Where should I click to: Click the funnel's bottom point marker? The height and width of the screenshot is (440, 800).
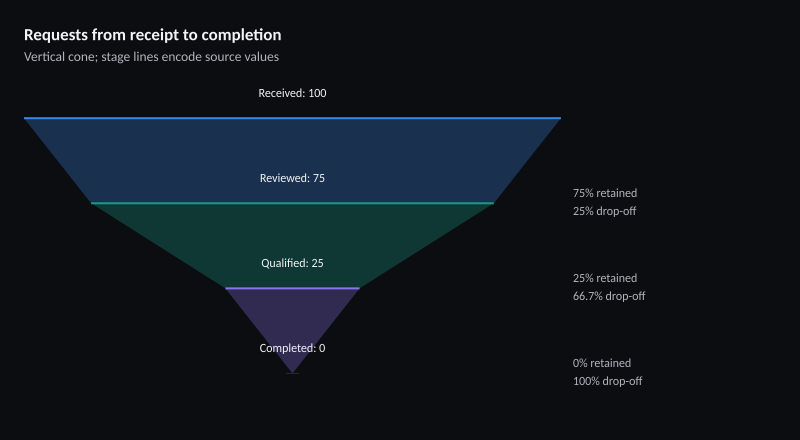coord(292,373)
